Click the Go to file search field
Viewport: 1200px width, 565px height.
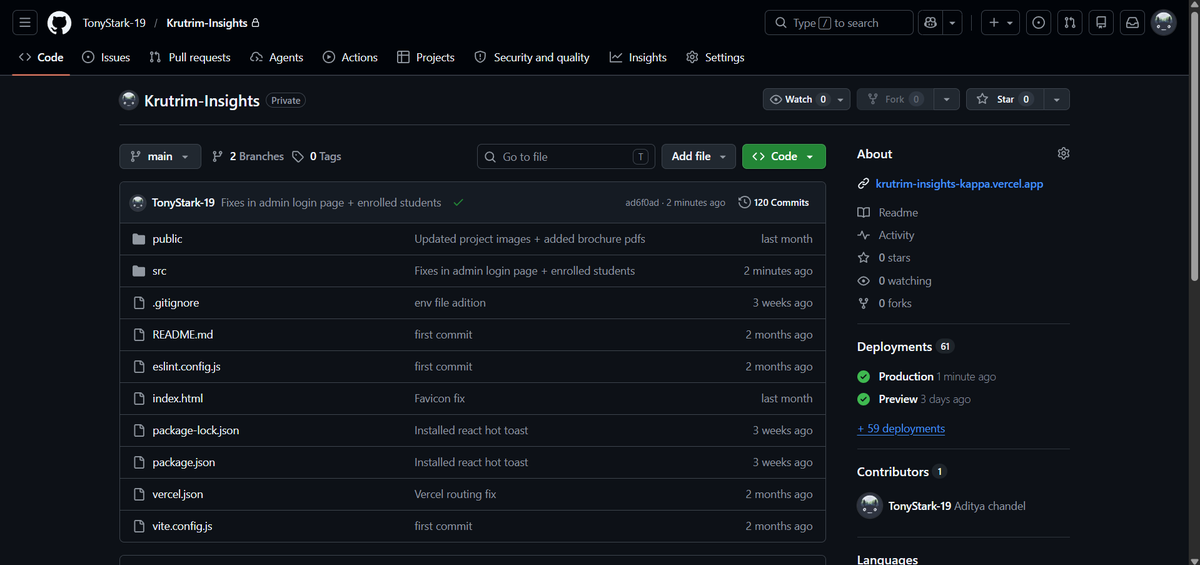pos(566,156)
